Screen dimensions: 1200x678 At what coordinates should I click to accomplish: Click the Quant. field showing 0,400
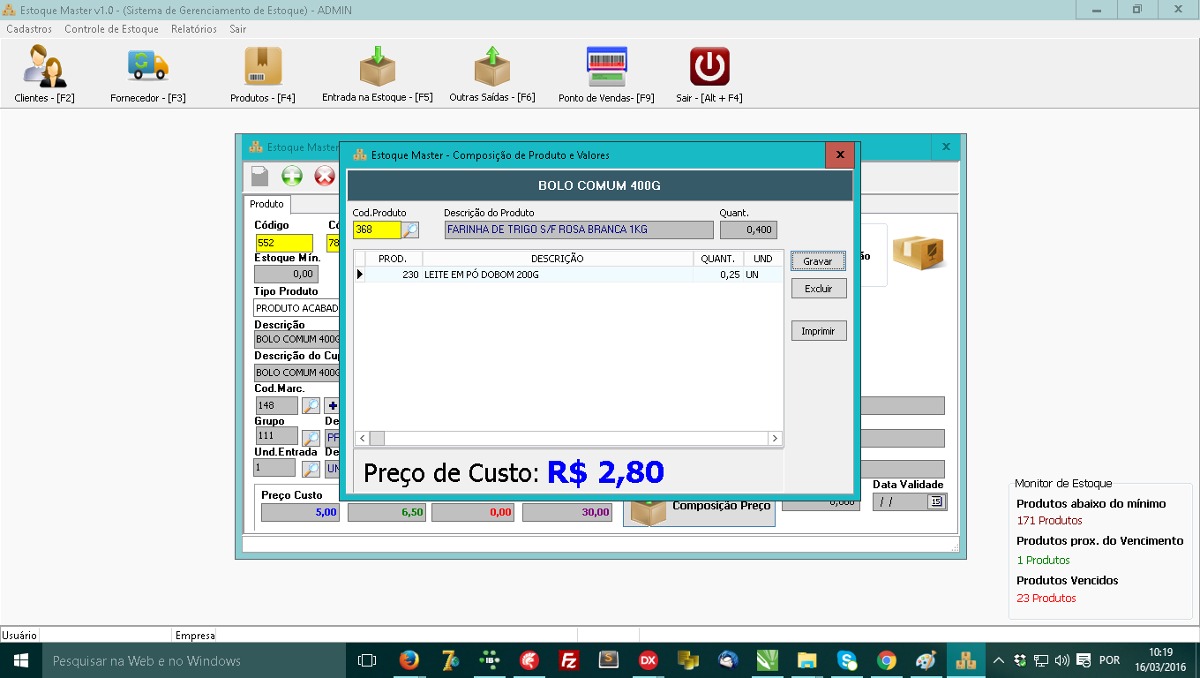pos(748,230)
